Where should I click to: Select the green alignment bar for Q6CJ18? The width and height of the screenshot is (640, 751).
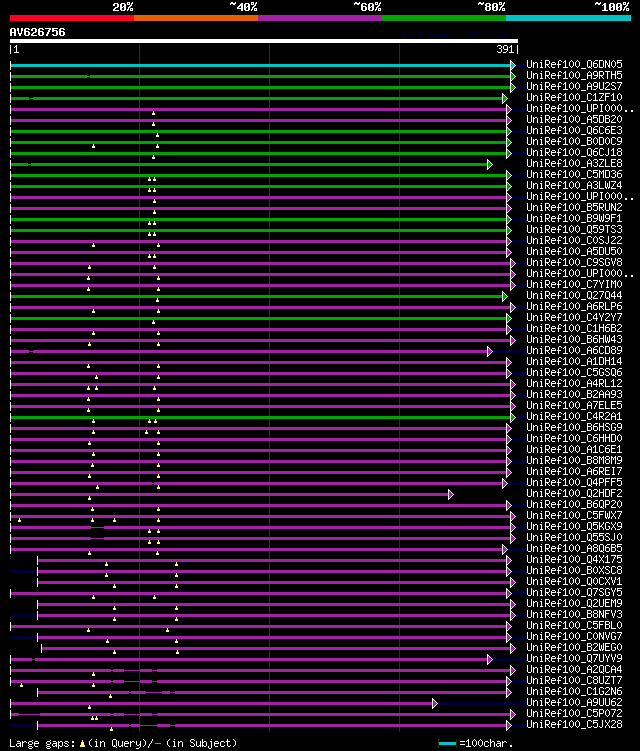pos(259,153)
